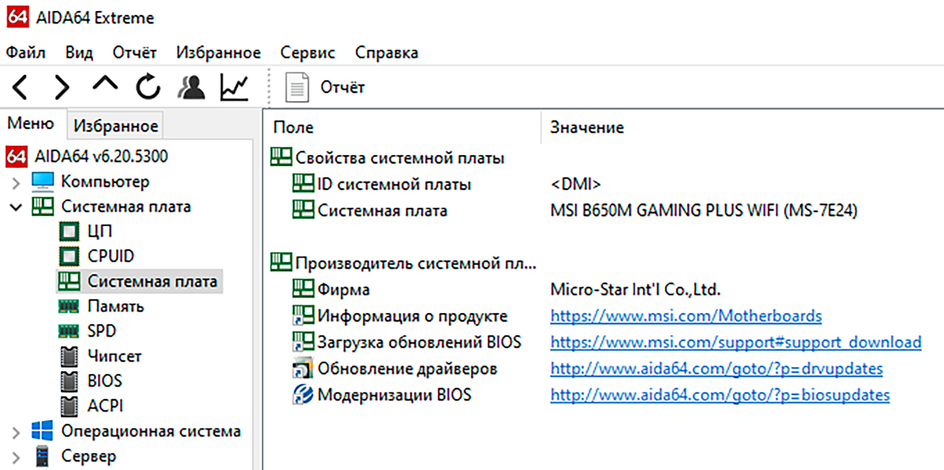
Task: Go forward with the right arrow toolbar button
Action: click(62, 88)
